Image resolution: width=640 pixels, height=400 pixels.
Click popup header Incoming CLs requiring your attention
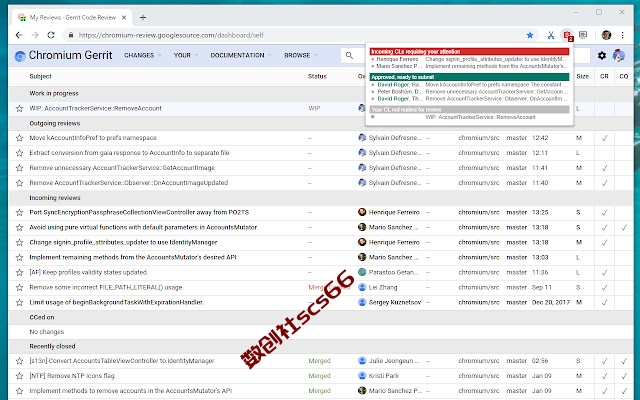pyautogui.click(x=469, y=51)
